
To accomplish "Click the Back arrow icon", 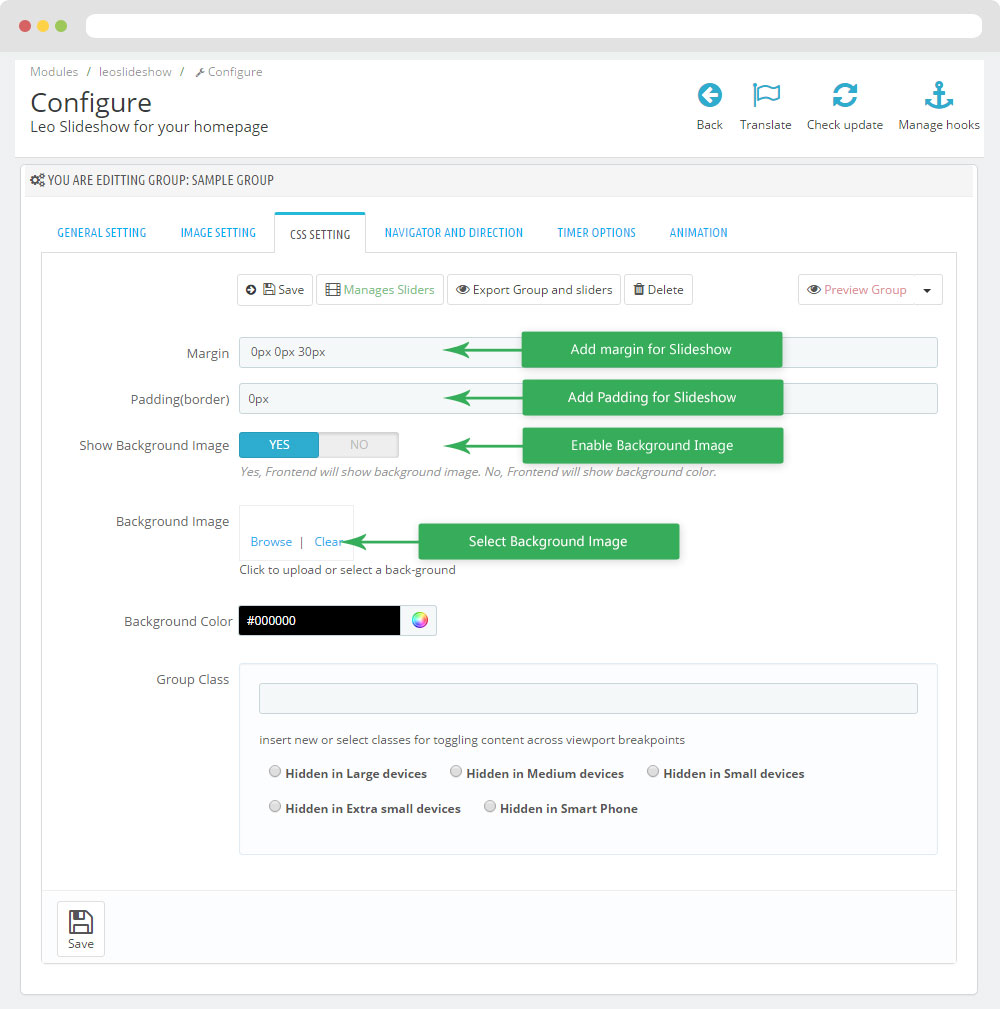I will [x=709, y=95].
